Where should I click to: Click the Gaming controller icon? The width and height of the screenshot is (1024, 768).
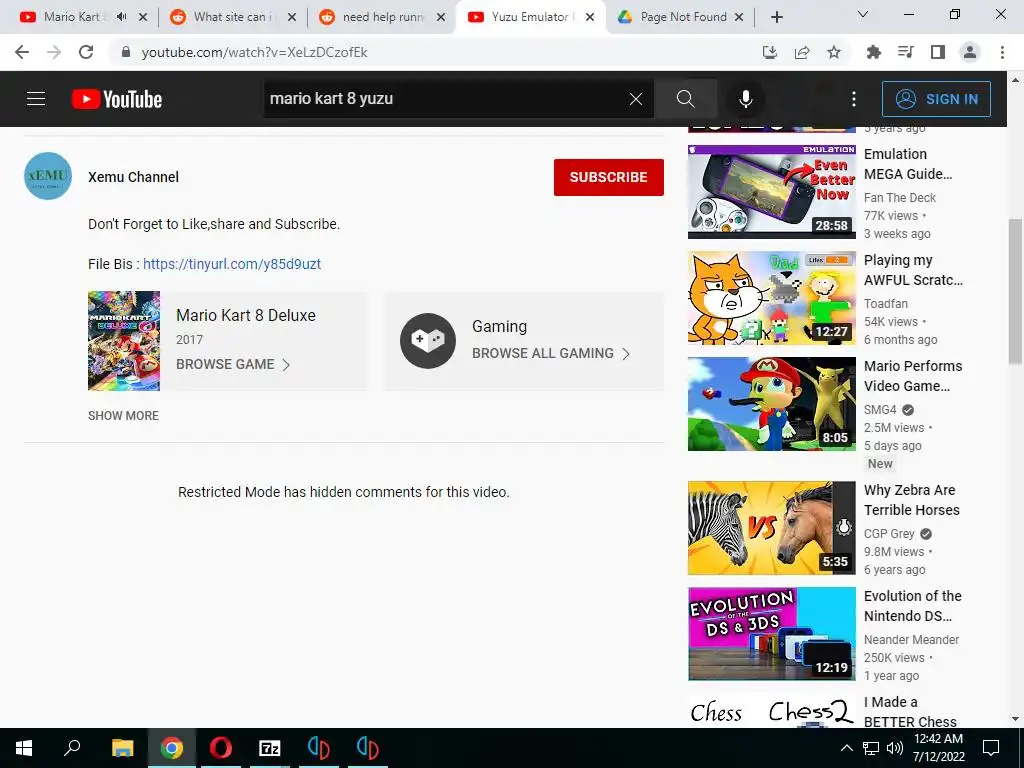428,341
